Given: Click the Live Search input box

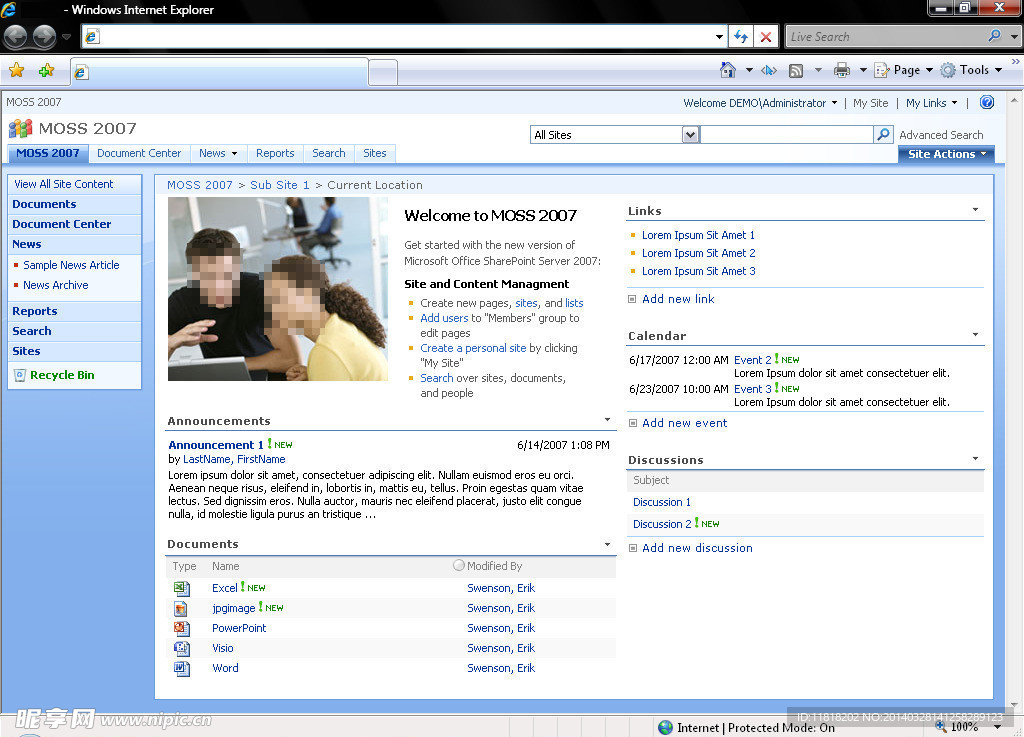Looking at the screenshot, I should click(x=885, y=37).
